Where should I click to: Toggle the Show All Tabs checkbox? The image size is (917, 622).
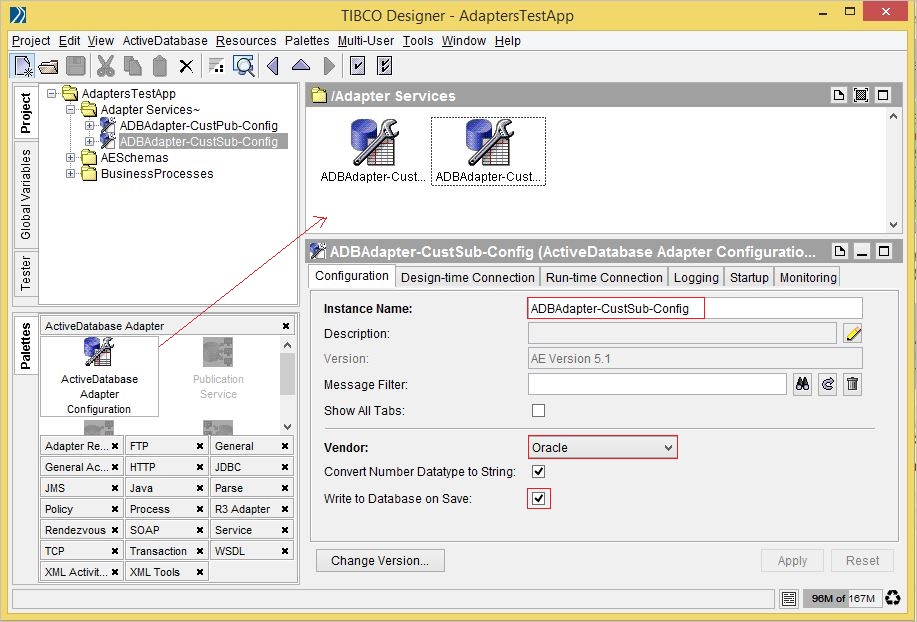point(539,410)
